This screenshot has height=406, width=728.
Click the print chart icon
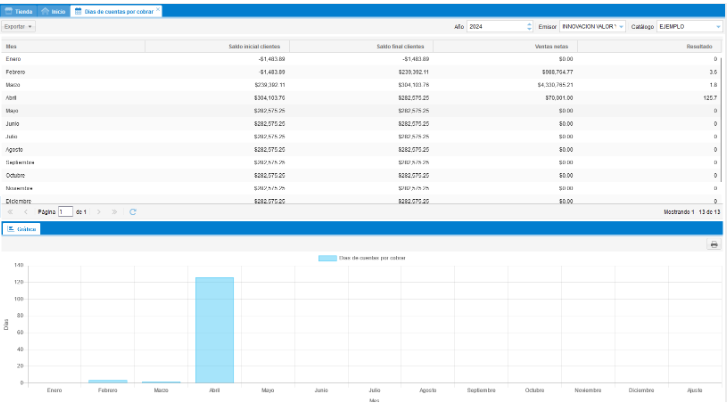(x=714, y=244)
